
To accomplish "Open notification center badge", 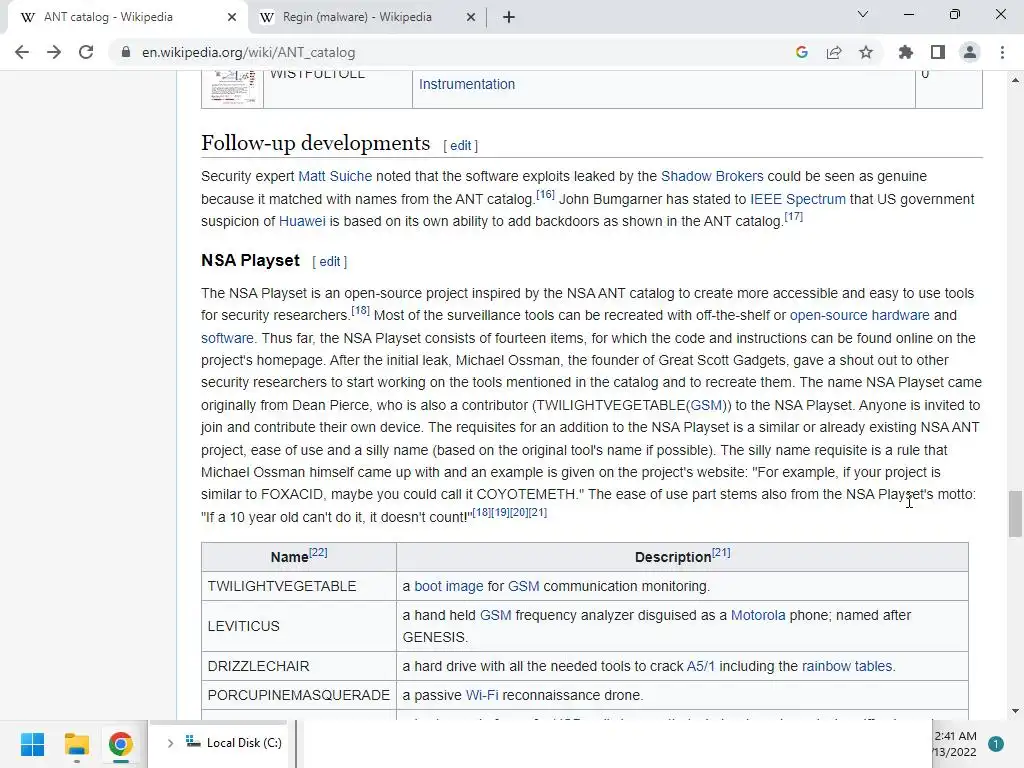I will coord(995,744).
